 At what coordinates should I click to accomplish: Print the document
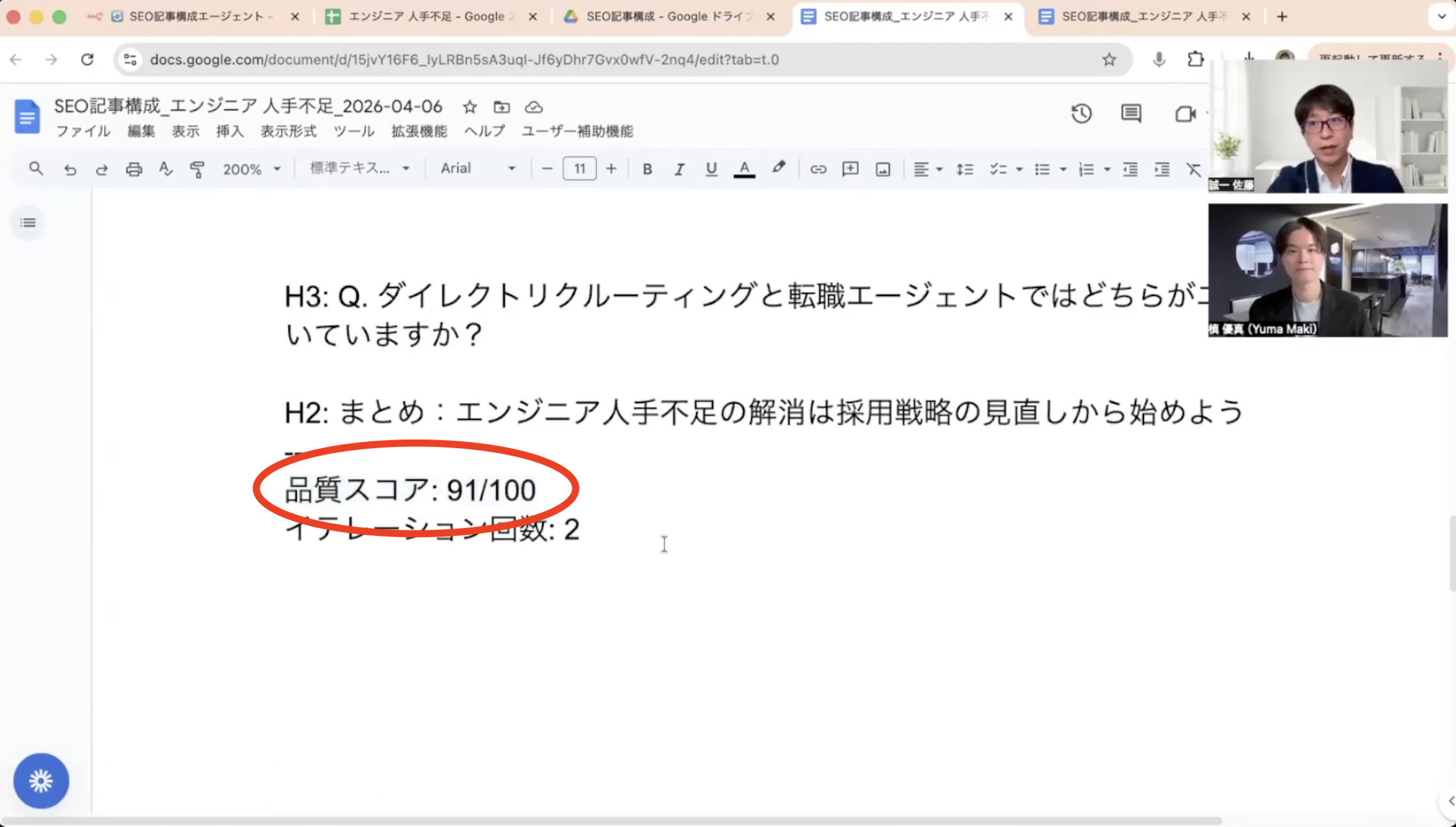pyautogui.click(x=134, y=169)
